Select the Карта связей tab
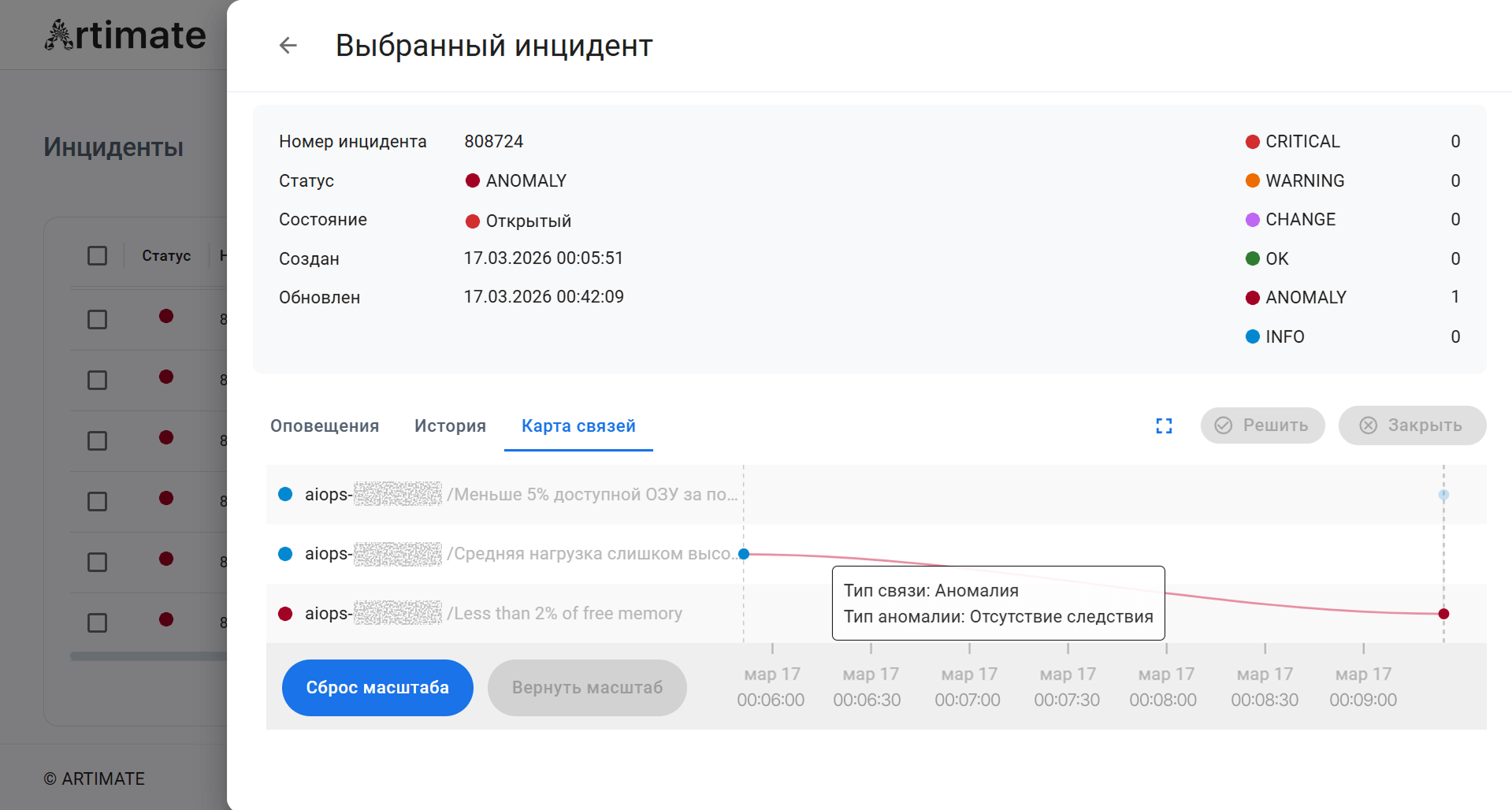 pyautogui.click(x=578, y=426)
